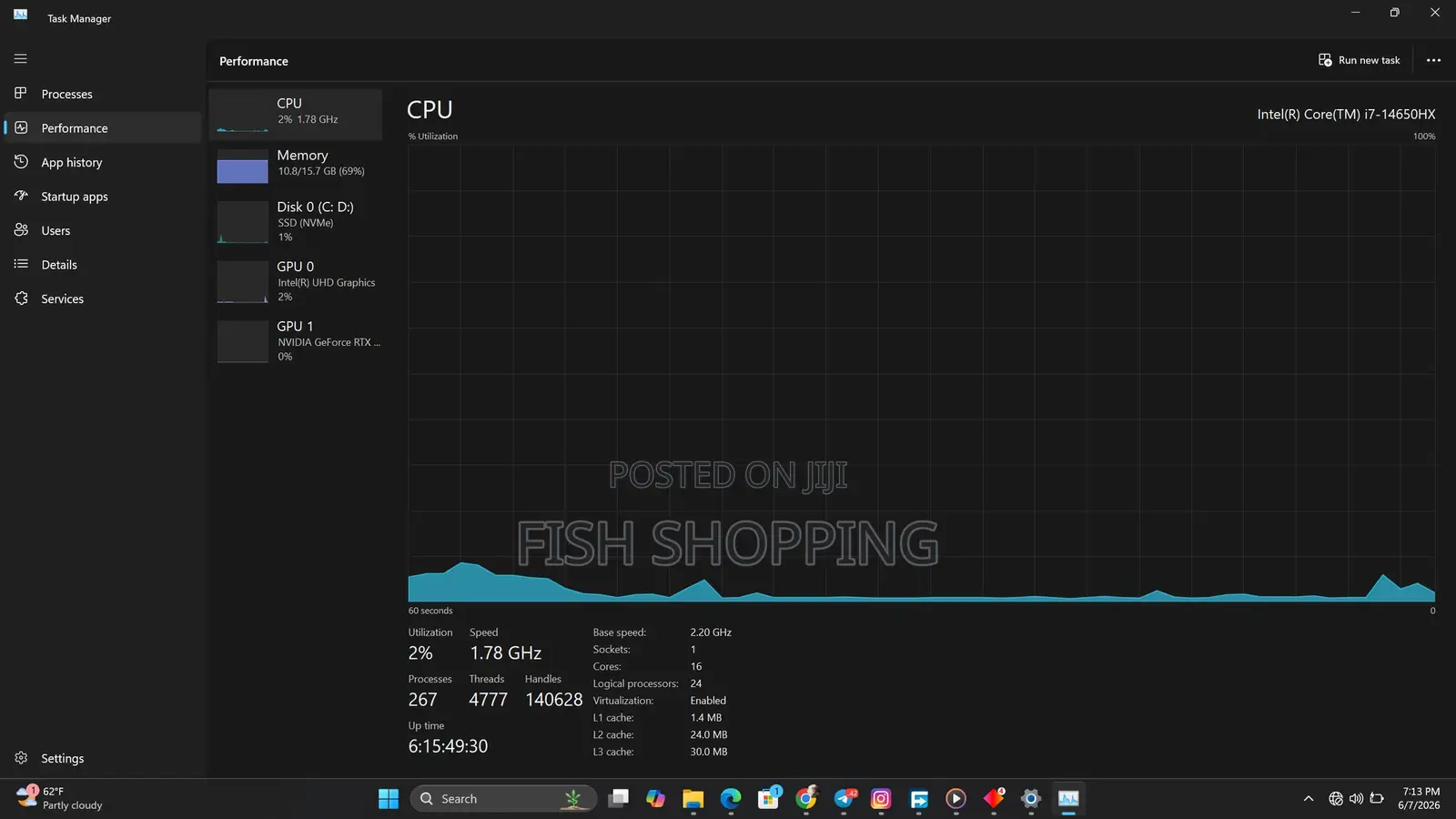This screenshot has width=1456, height=819.
Task: Open clock showing 7:13 PM
Action: point(1420,799)
